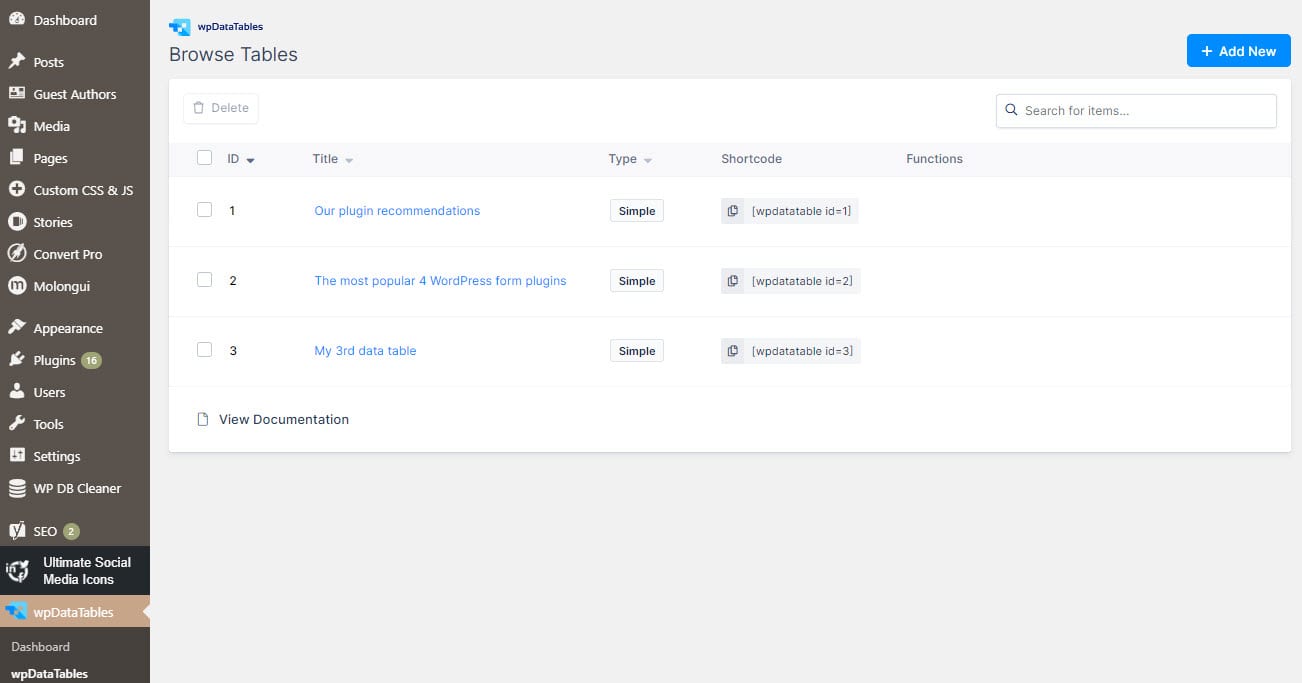Copy the shortcode icon for table id=1
This screenshot has width=1302, height=683.
pos(733,211)
